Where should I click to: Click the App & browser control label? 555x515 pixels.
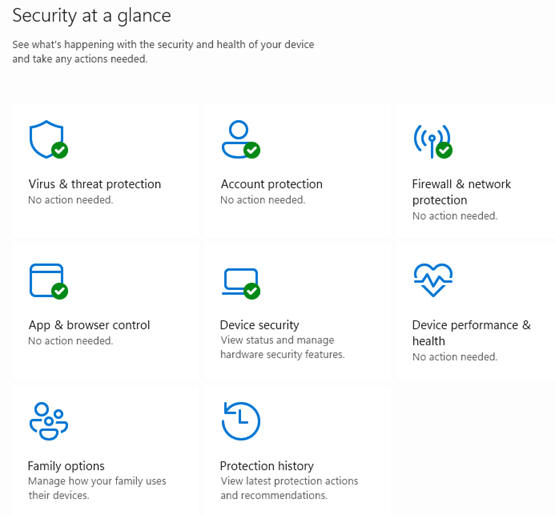pos(89,325)
